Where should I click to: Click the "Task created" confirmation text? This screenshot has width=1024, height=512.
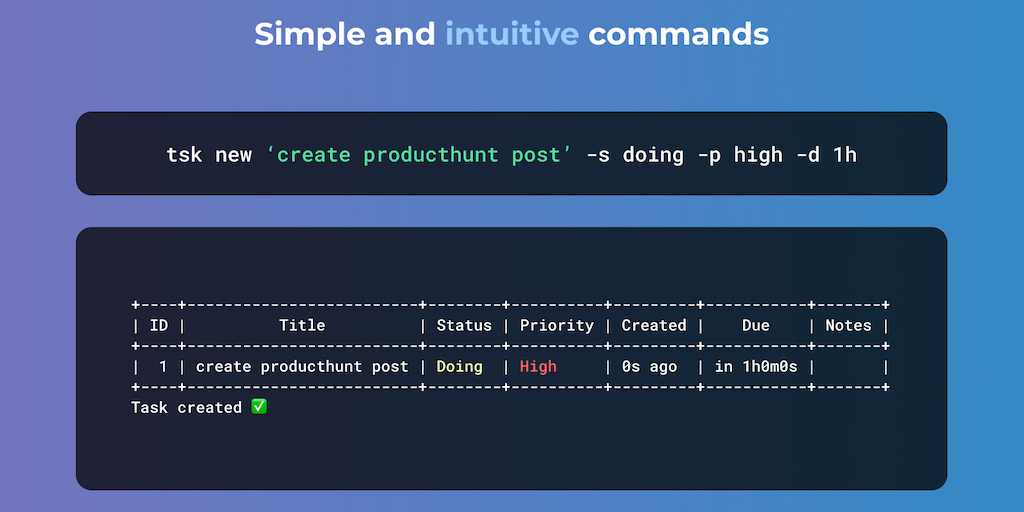click(186, 407)
